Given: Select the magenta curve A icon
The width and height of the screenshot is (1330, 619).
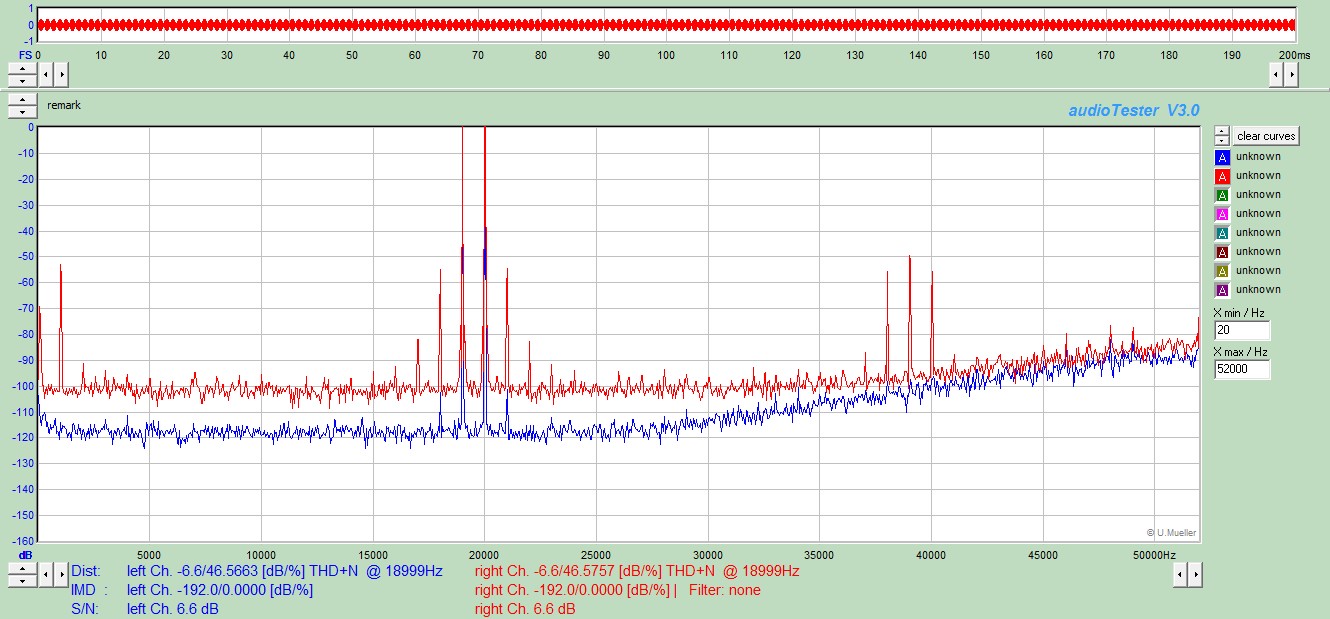Looking at the screenshot, I should tap(1222, 214).
